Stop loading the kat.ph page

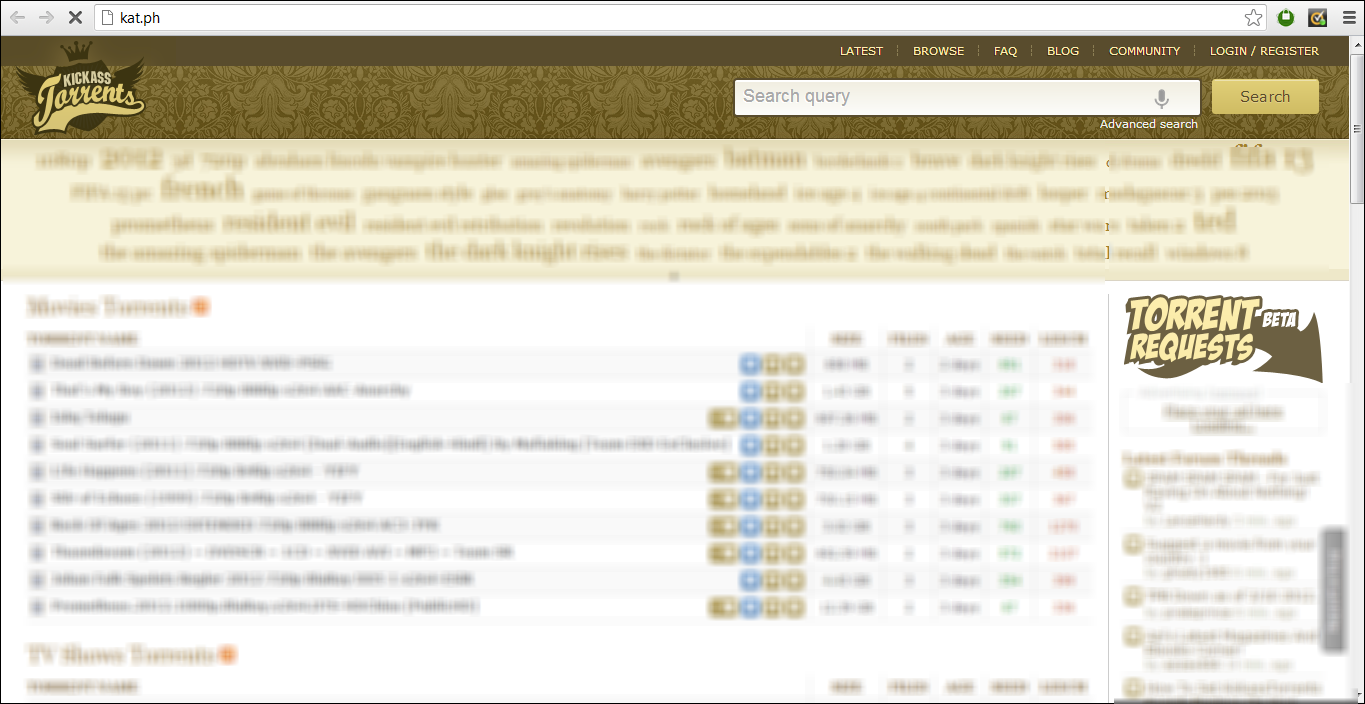(x=75, y=18)
